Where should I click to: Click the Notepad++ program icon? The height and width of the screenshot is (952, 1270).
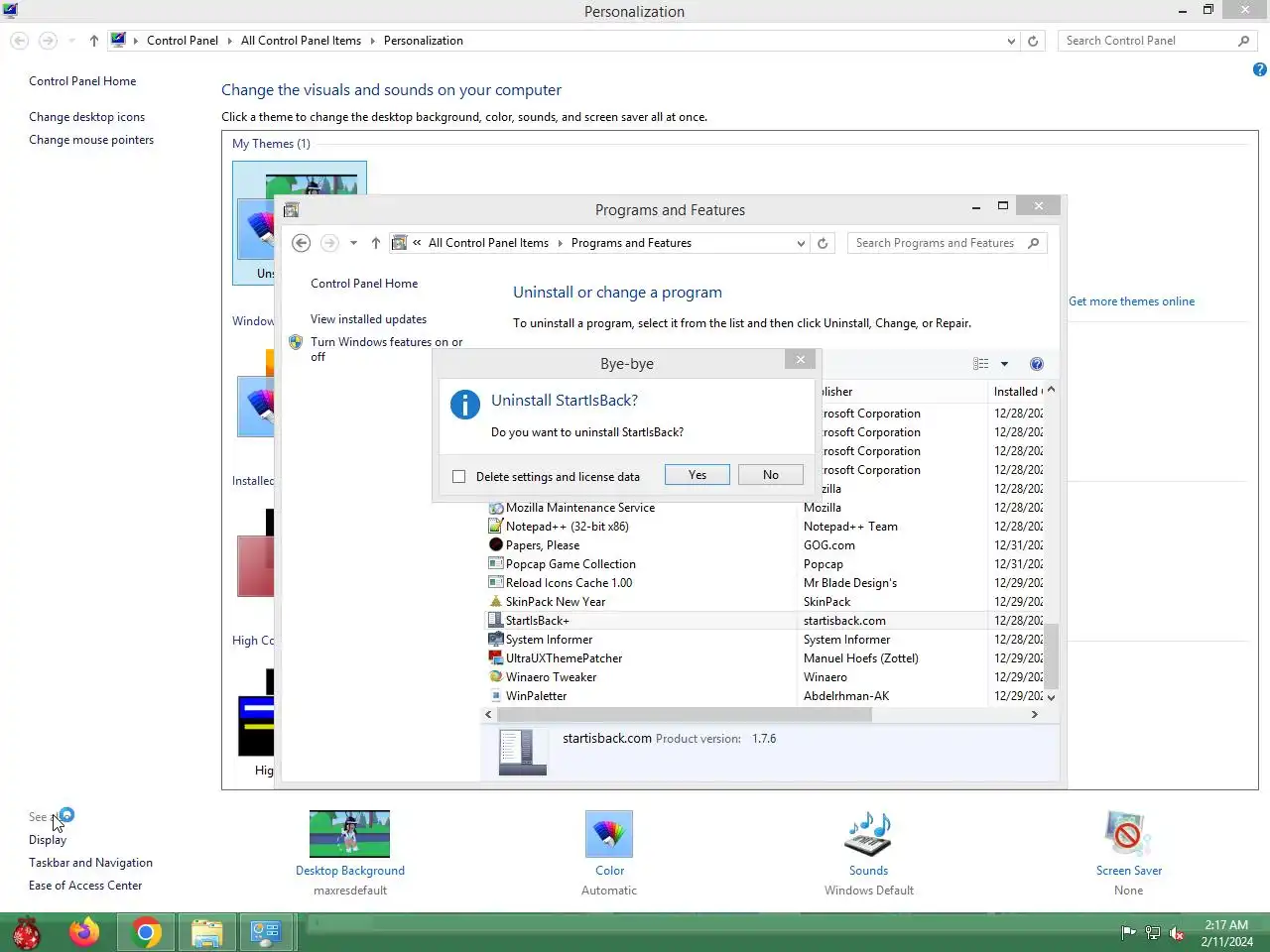tap(496, 527)
